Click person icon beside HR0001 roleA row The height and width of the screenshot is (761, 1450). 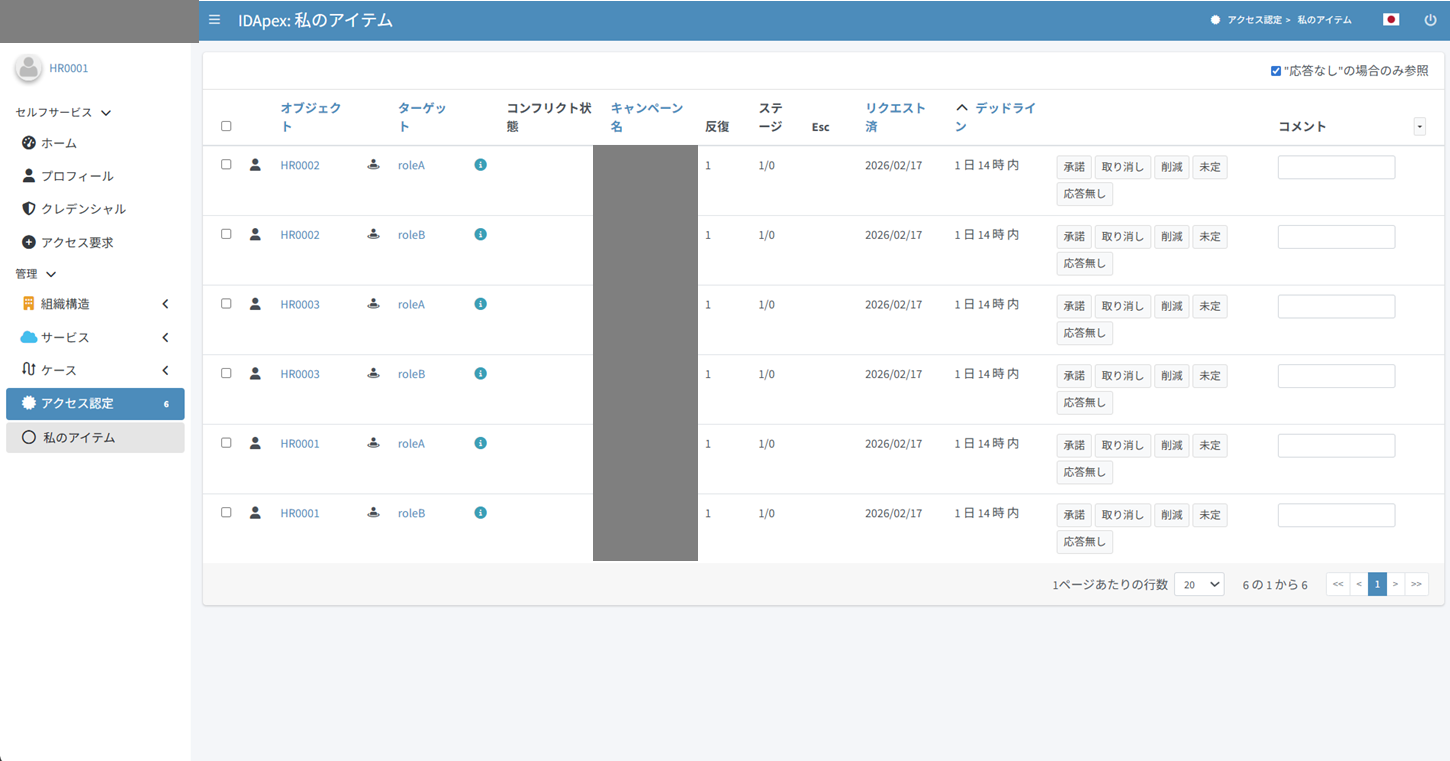point(255,443)
